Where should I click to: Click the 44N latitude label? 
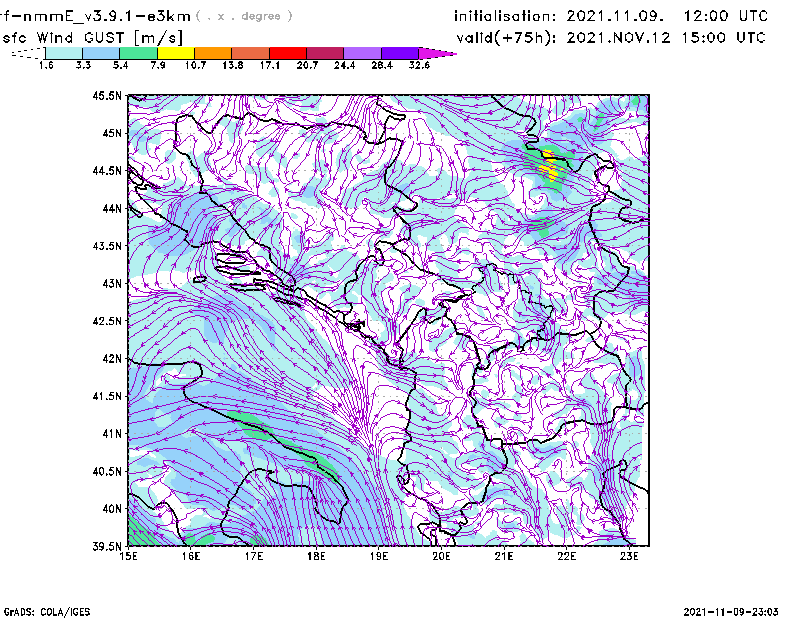point(112,208)
